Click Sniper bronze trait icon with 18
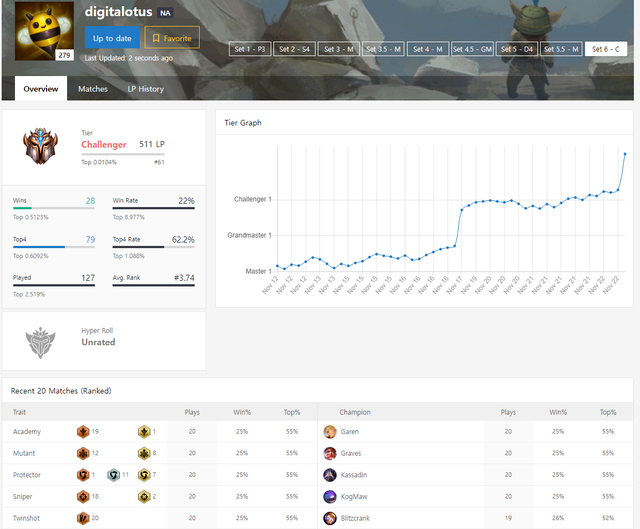The height and width of the screenshot is (529, 640). (x=83, y=496)
